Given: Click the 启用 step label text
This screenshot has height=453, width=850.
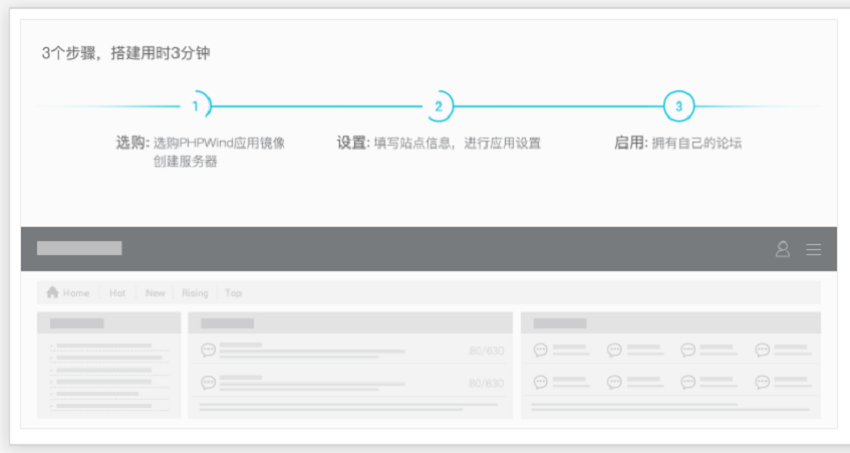Looking at the screenshot, I should [x=630, y=143].
